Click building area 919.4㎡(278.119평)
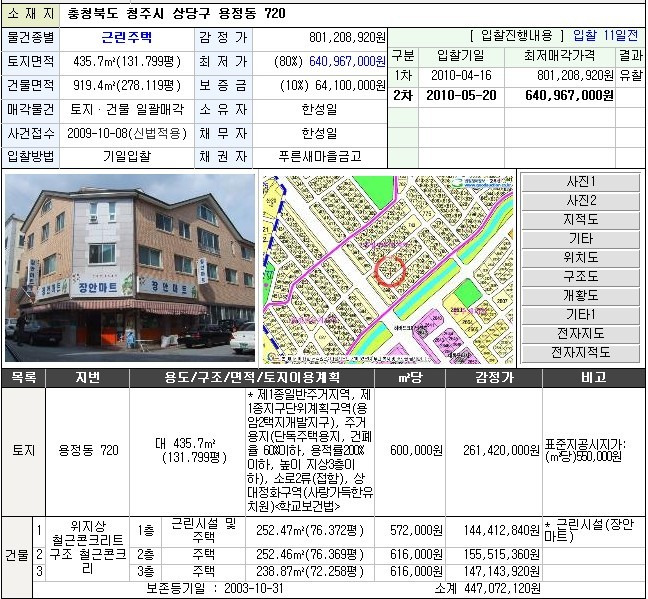The height and width of the screenshot is (599, 648). [127, 86]
